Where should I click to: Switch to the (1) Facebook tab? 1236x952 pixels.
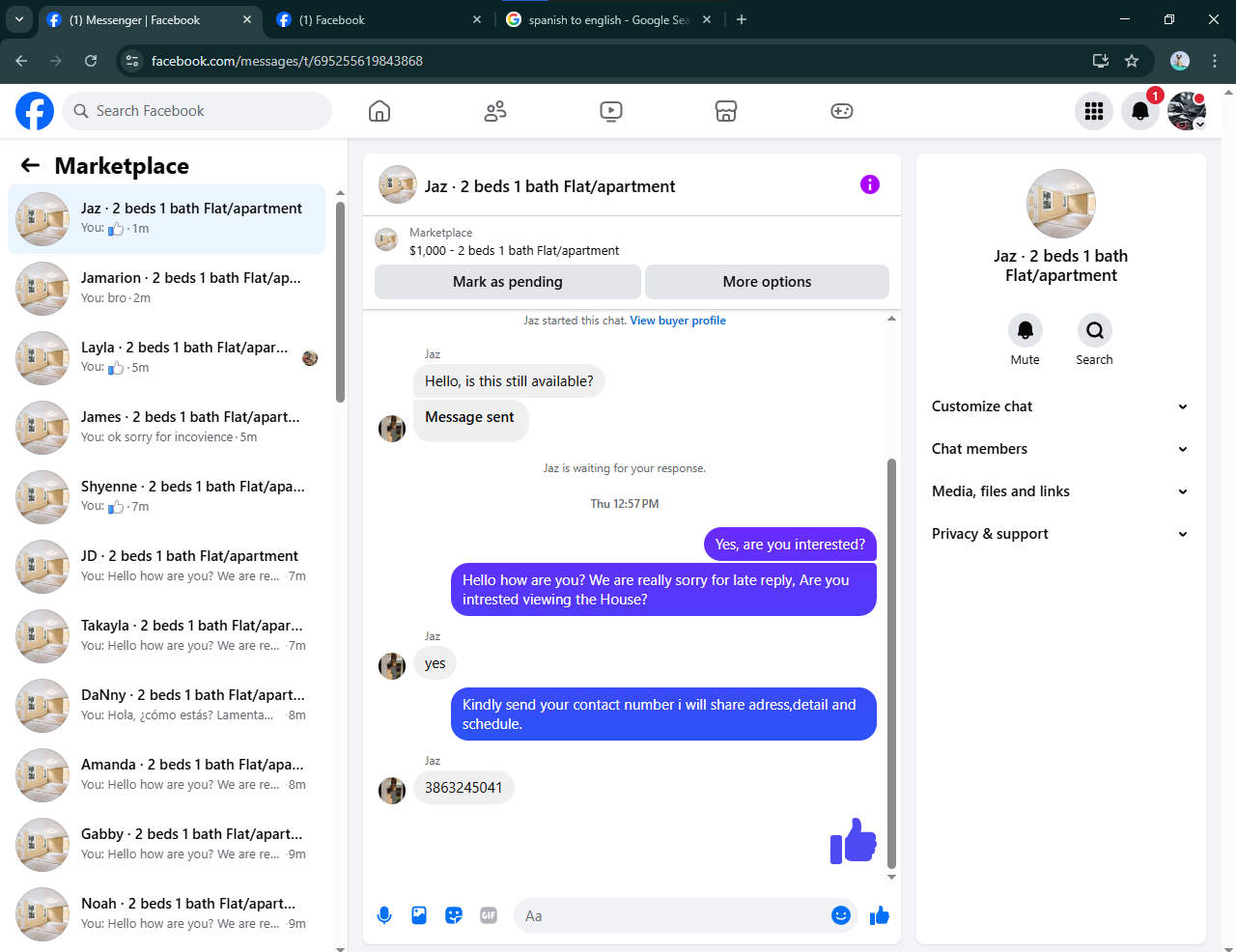pos(379,19)
